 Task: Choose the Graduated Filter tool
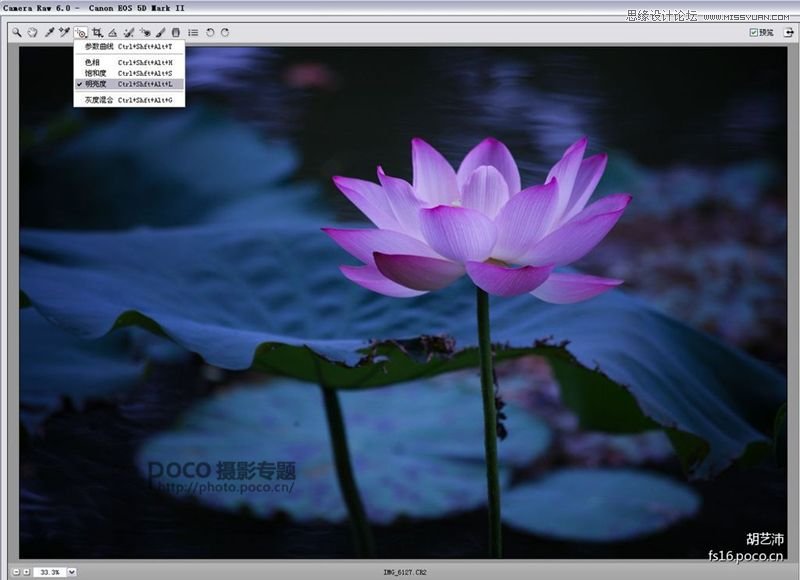(x=176, y=32)
